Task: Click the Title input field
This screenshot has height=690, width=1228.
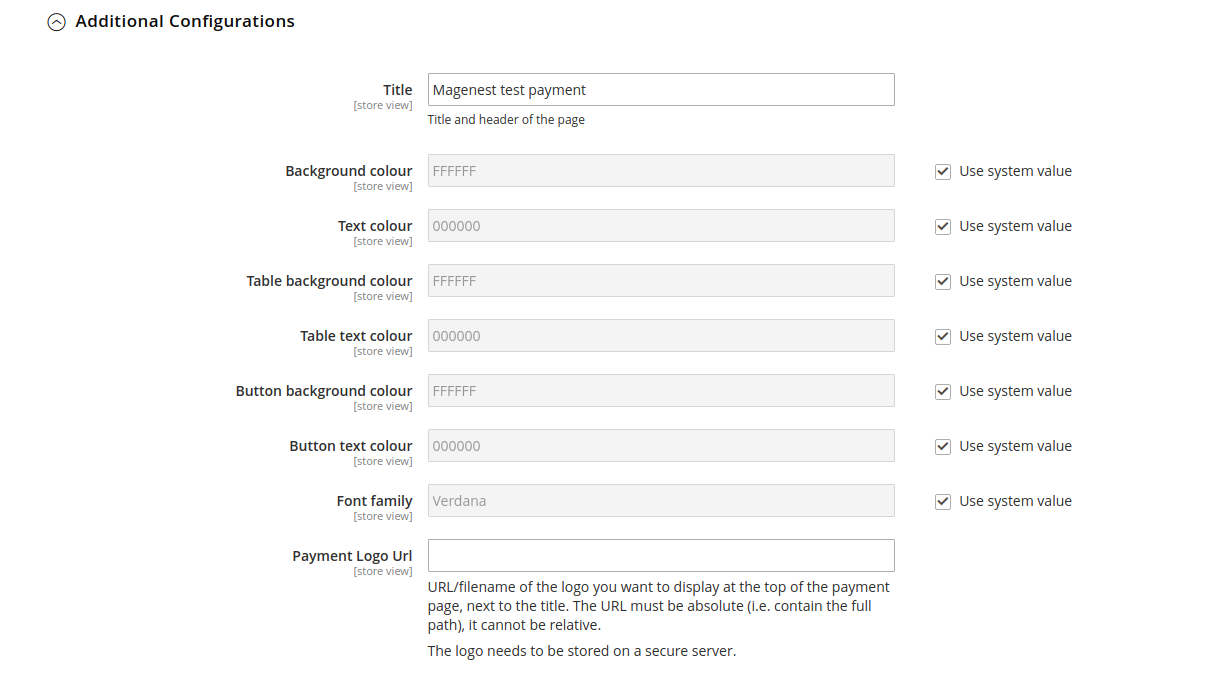Action: tap(660, 90)
